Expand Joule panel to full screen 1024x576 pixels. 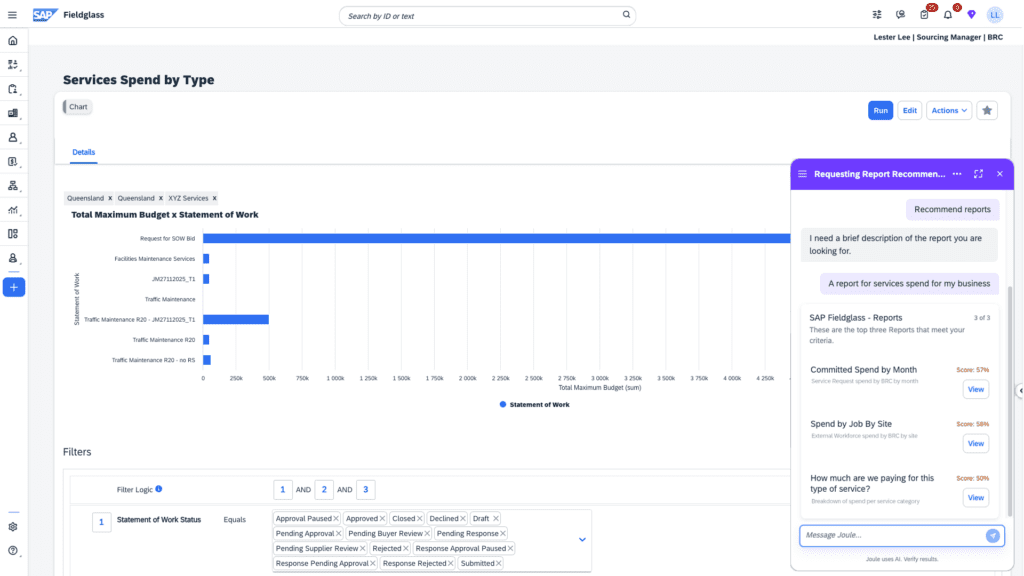point(978,174)
